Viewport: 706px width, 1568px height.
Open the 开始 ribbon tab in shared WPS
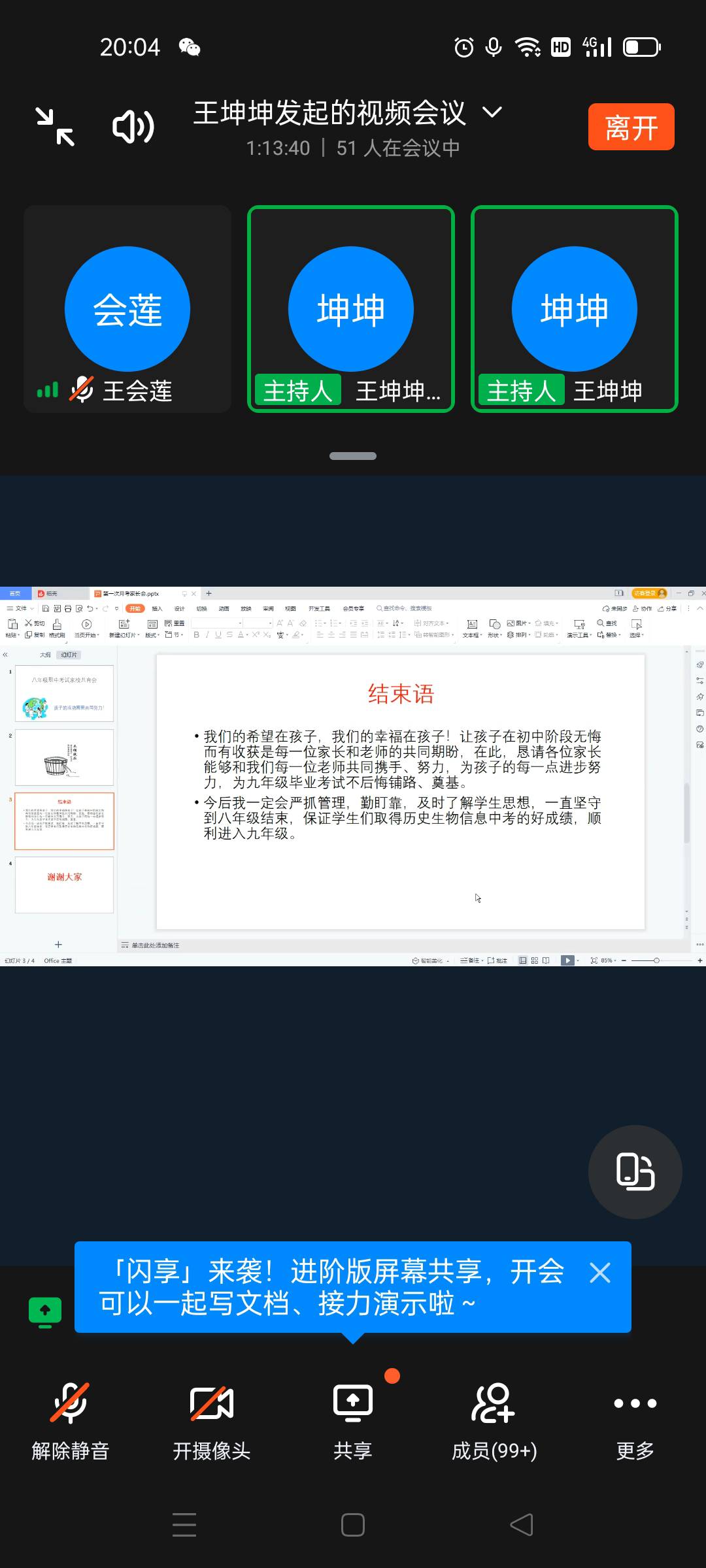click(135, 608)
